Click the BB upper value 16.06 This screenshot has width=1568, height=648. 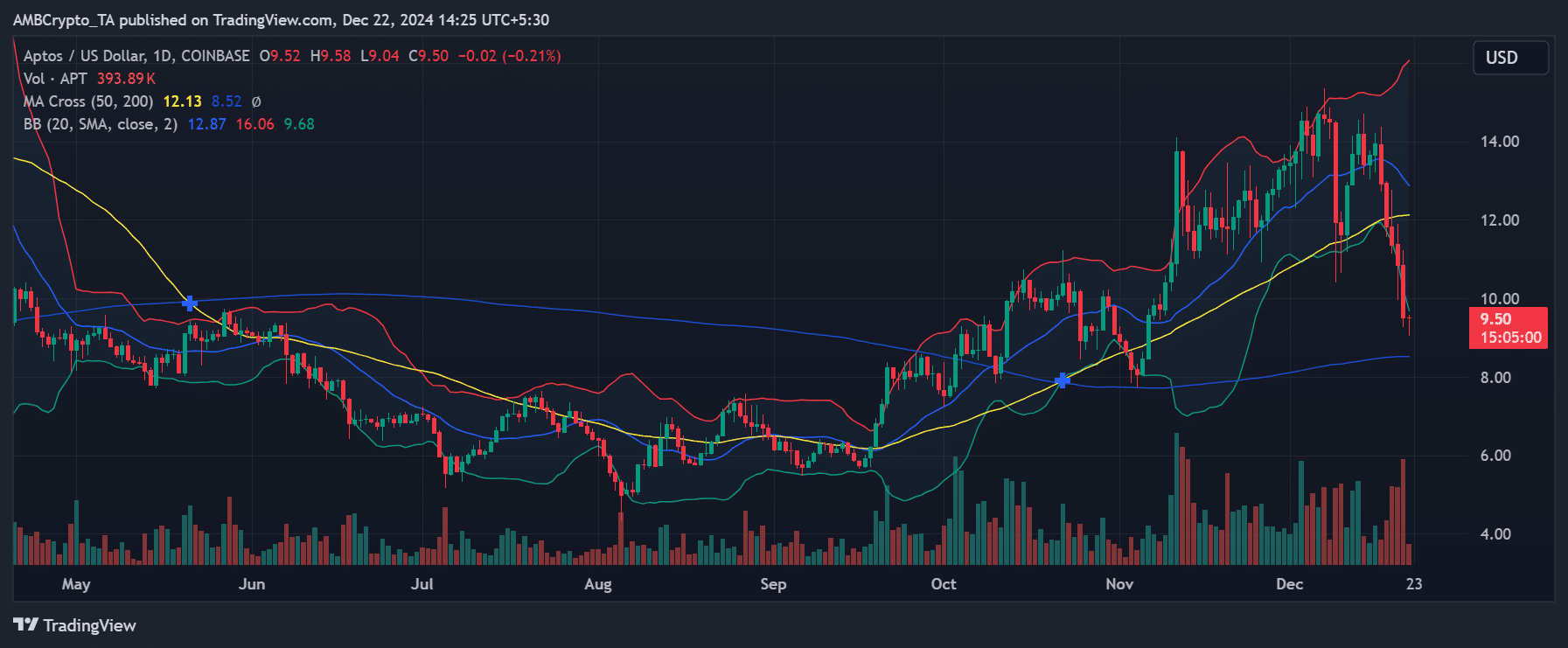[254, 124]
